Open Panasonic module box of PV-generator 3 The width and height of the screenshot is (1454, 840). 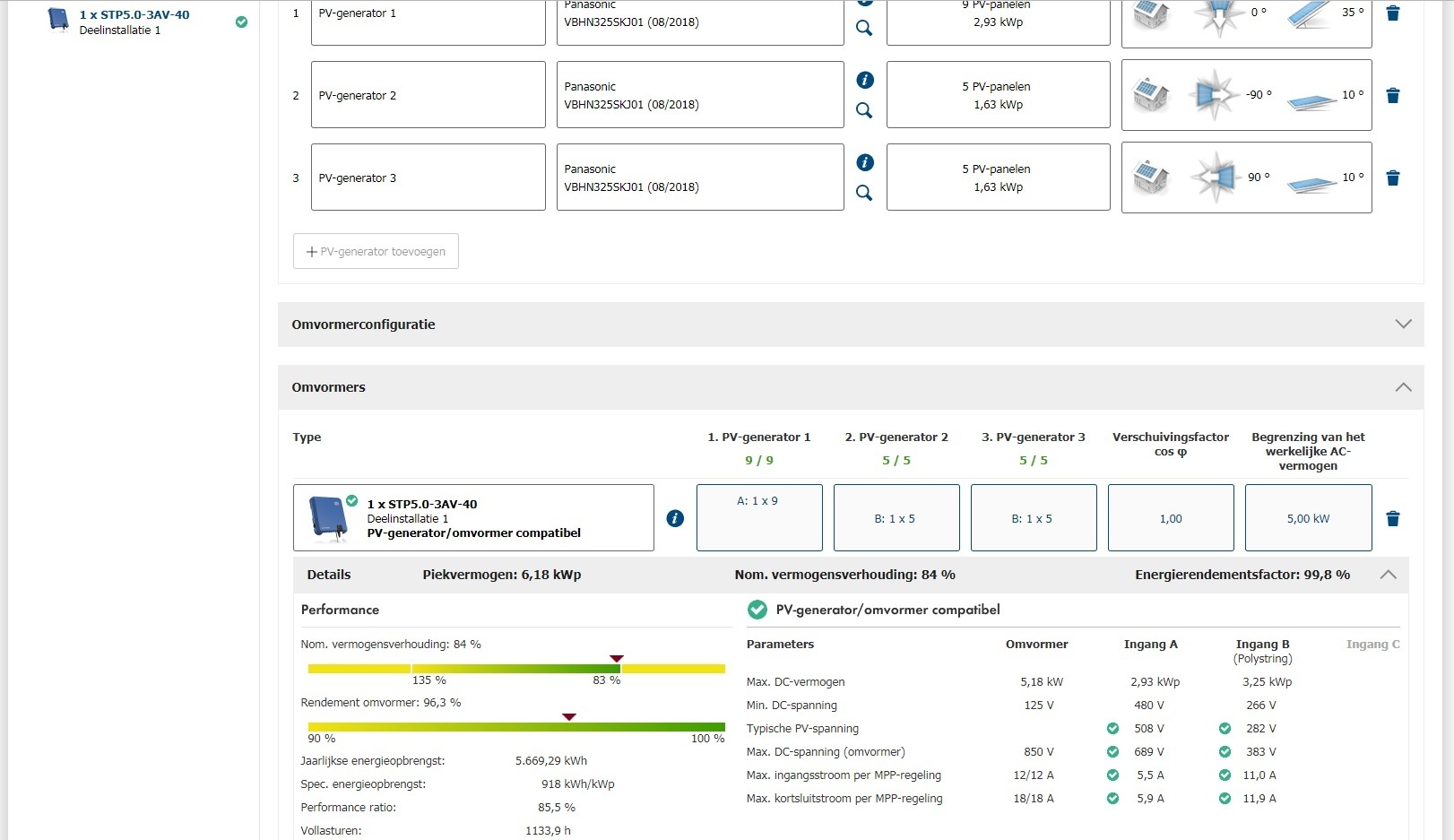click(x=700, y=178)
